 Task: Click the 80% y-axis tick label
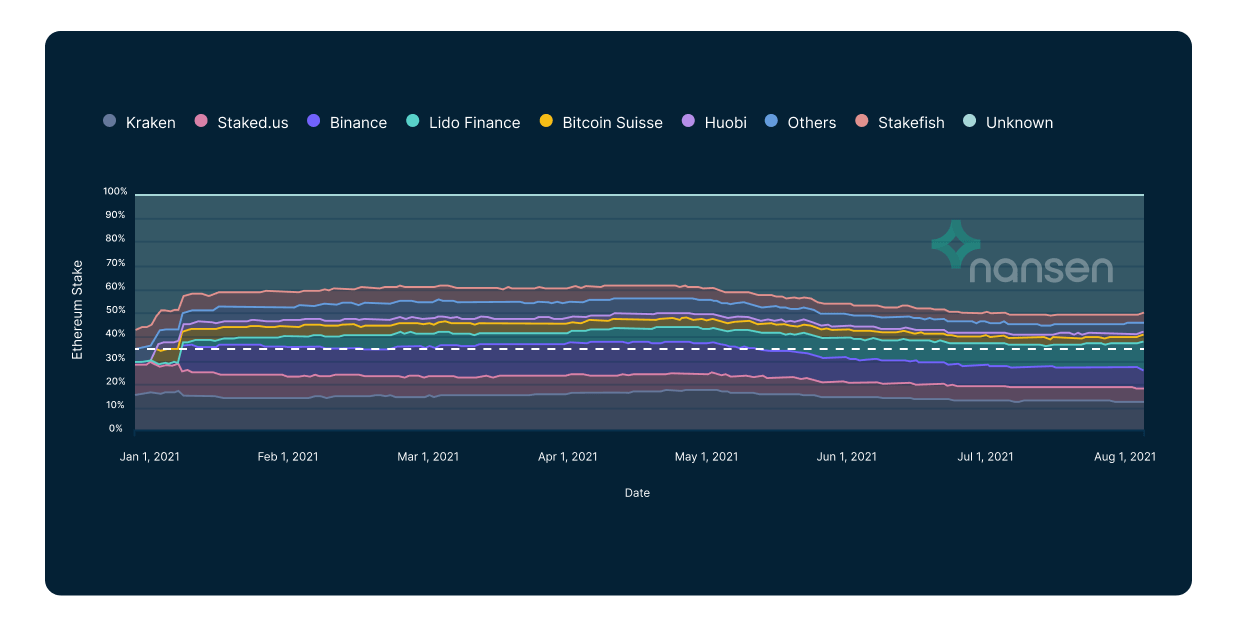117,239
